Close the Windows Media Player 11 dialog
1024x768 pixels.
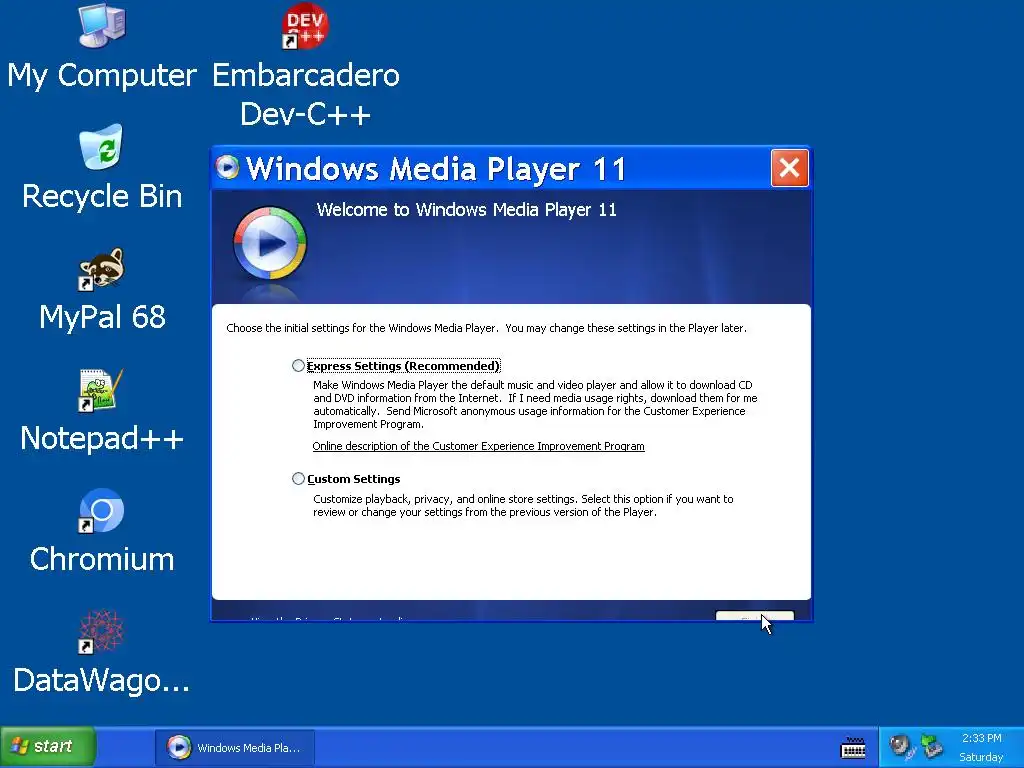(x=789, y=168)
